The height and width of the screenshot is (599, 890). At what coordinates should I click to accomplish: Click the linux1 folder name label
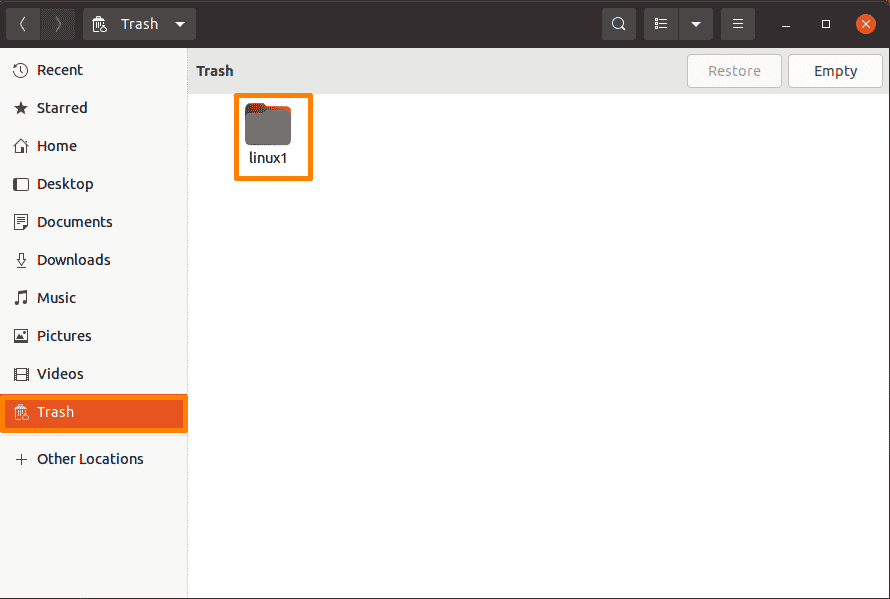coord(268,158)
